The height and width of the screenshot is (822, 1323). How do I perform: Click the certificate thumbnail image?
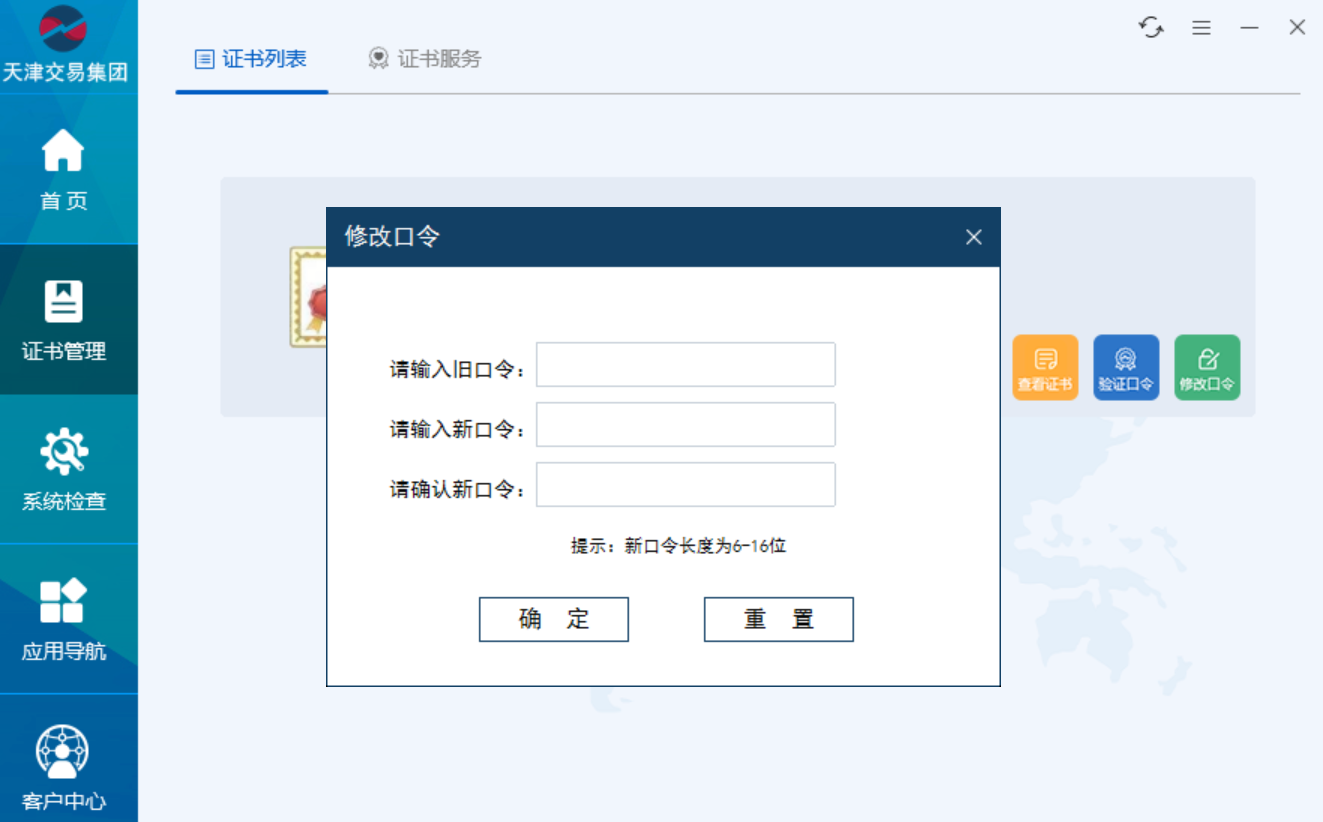307,297
